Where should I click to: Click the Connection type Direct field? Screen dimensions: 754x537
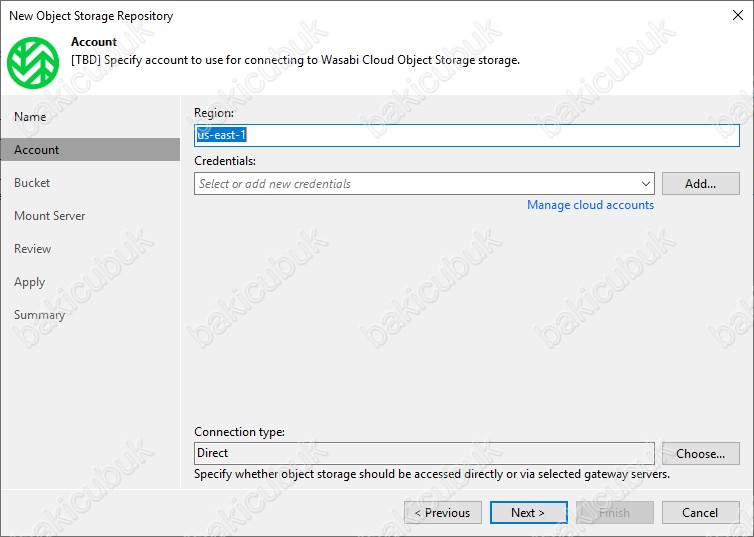pos(424,453)
